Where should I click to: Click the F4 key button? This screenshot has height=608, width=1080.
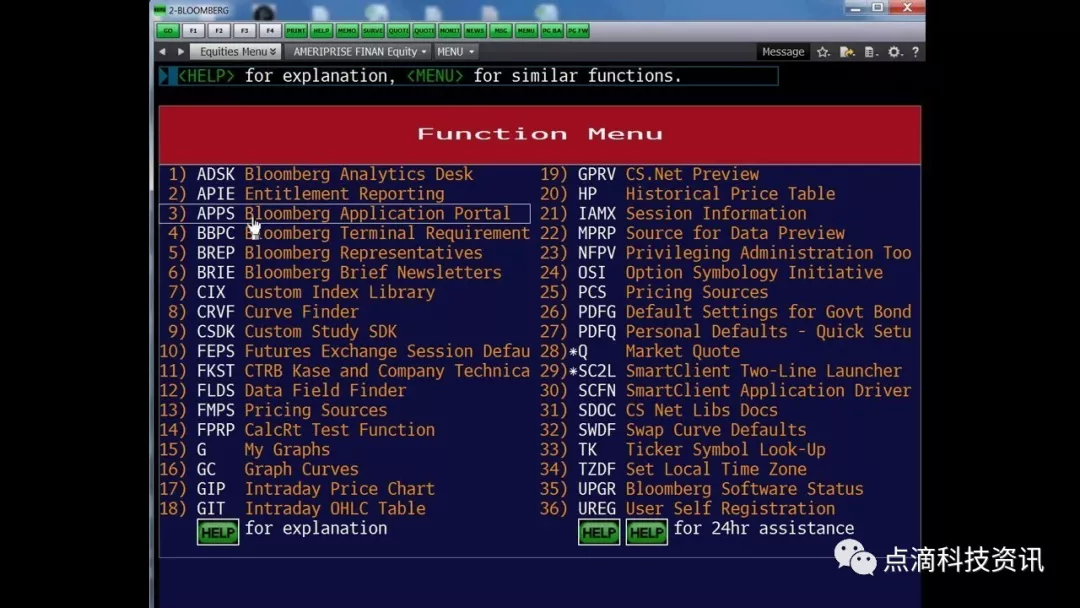coord(270,30)
